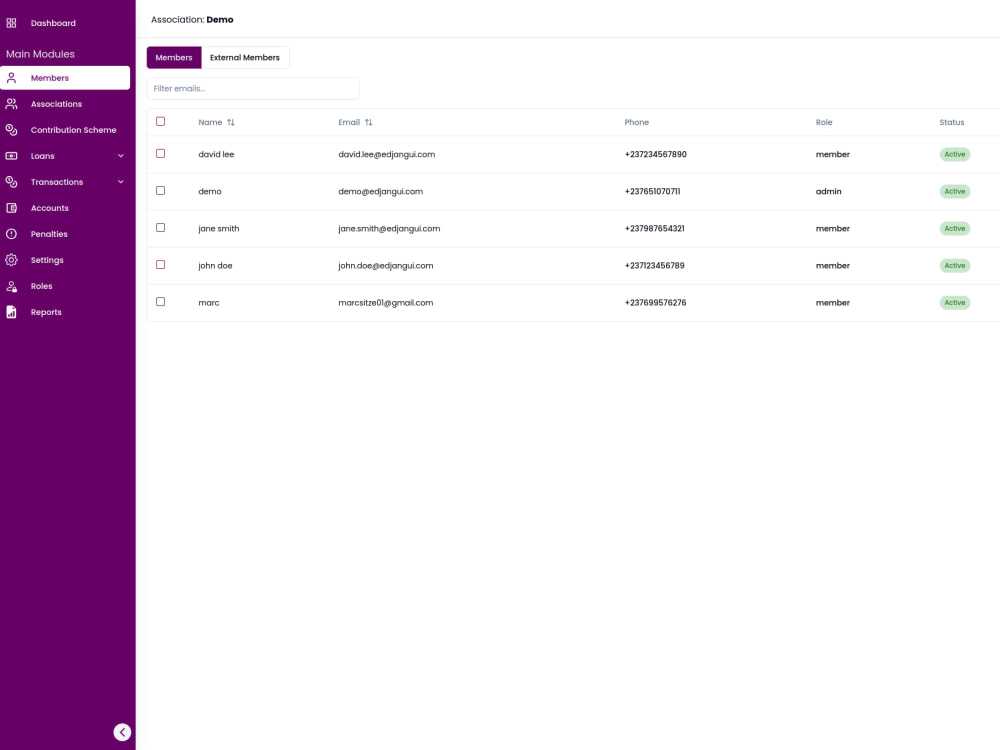Check the box for demo row
This screenshot has height=750, width=1000.
161,191
